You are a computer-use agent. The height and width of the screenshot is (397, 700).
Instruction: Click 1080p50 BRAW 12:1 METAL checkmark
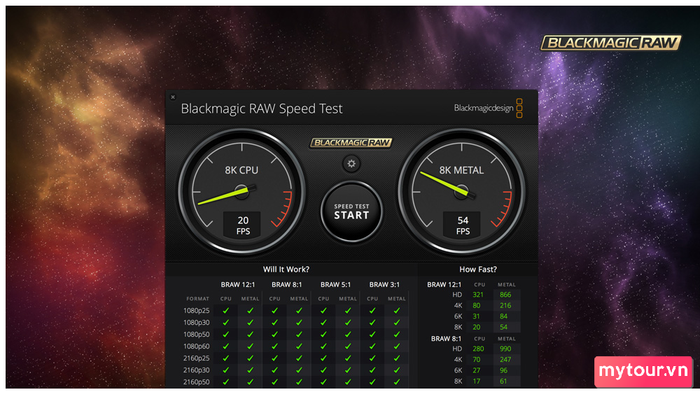click(250, 334)
